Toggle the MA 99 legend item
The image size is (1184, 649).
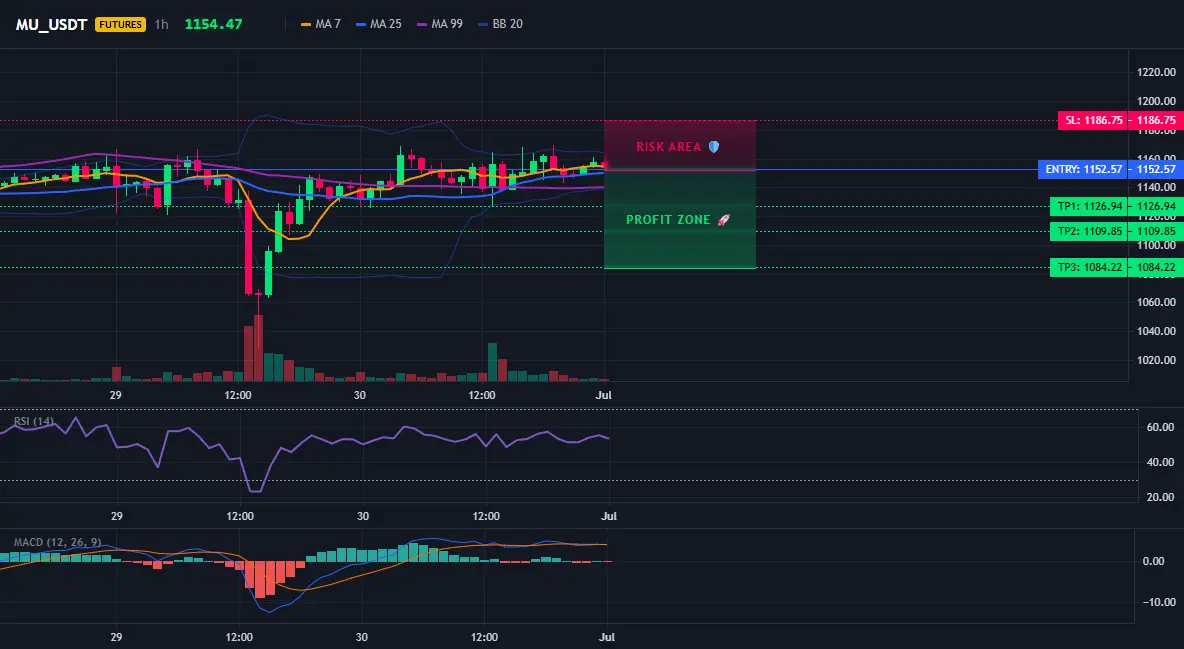coord(440,24)
